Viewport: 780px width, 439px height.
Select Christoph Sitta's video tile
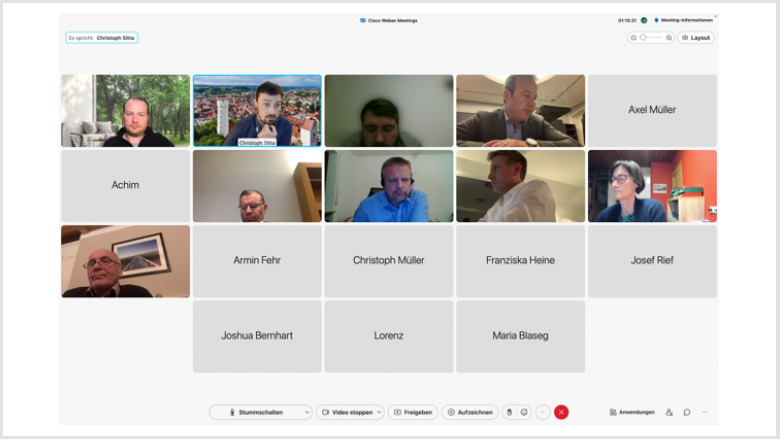pos(257,111)
